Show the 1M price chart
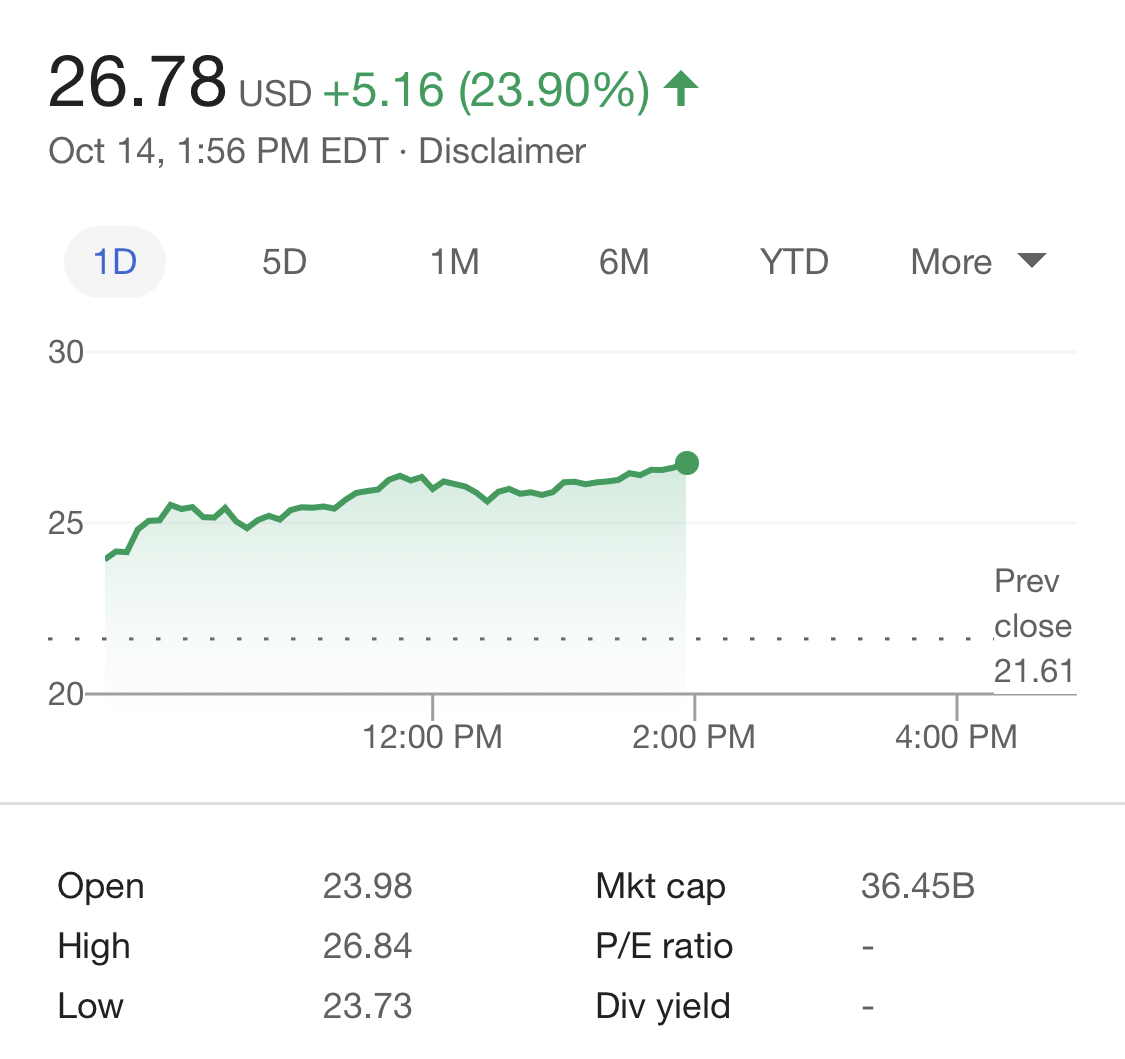 click(x=455, y=263)
